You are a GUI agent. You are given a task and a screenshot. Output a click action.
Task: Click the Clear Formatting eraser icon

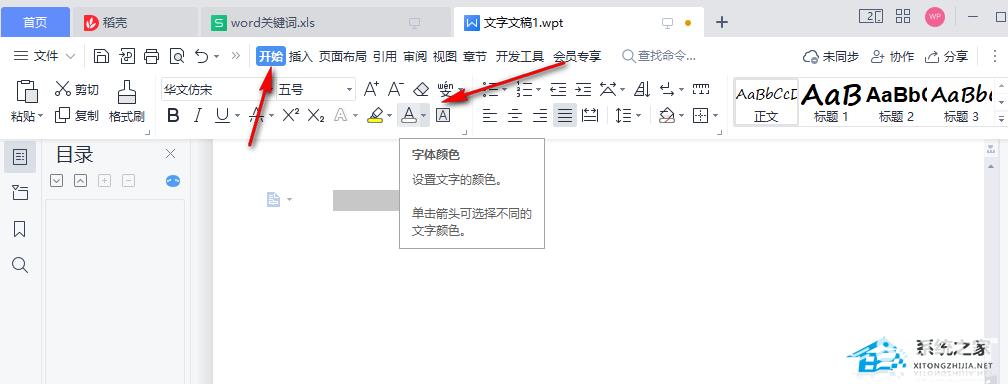click(x=420, y=89)
